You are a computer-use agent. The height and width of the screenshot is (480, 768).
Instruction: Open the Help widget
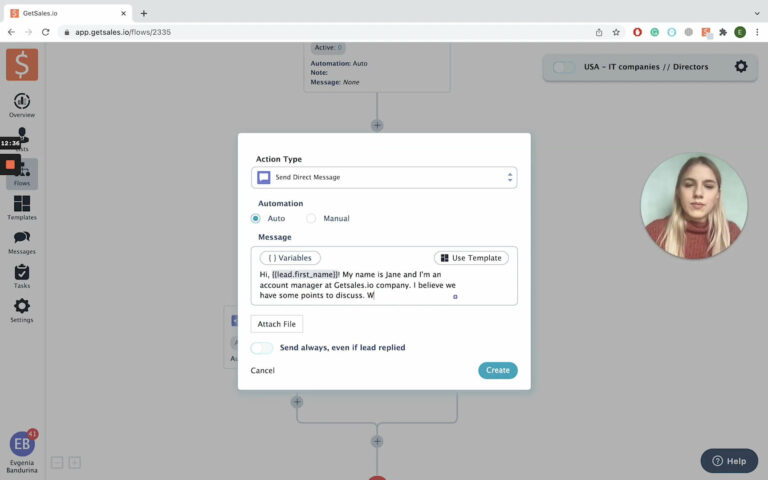(x=729, y=461)
